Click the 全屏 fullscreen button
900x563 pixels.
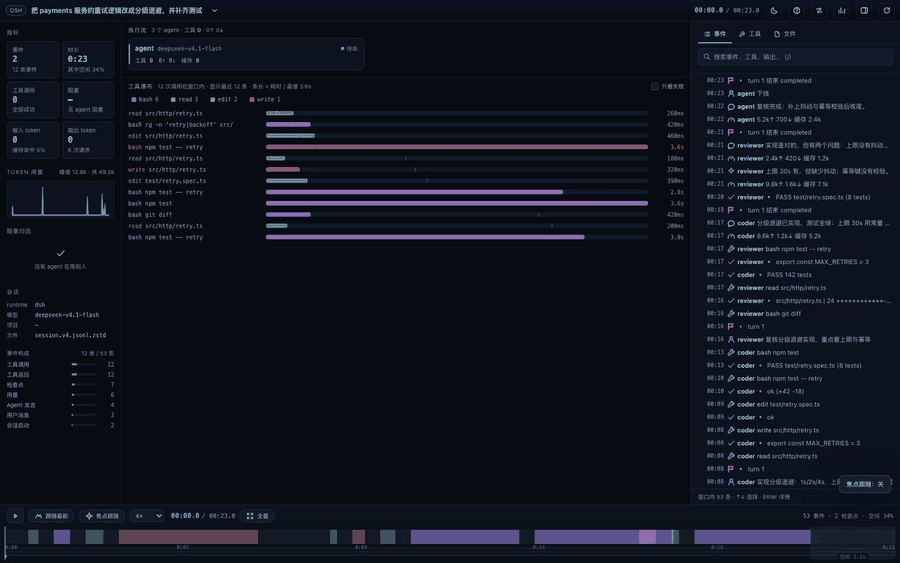(x=258, y=516)
